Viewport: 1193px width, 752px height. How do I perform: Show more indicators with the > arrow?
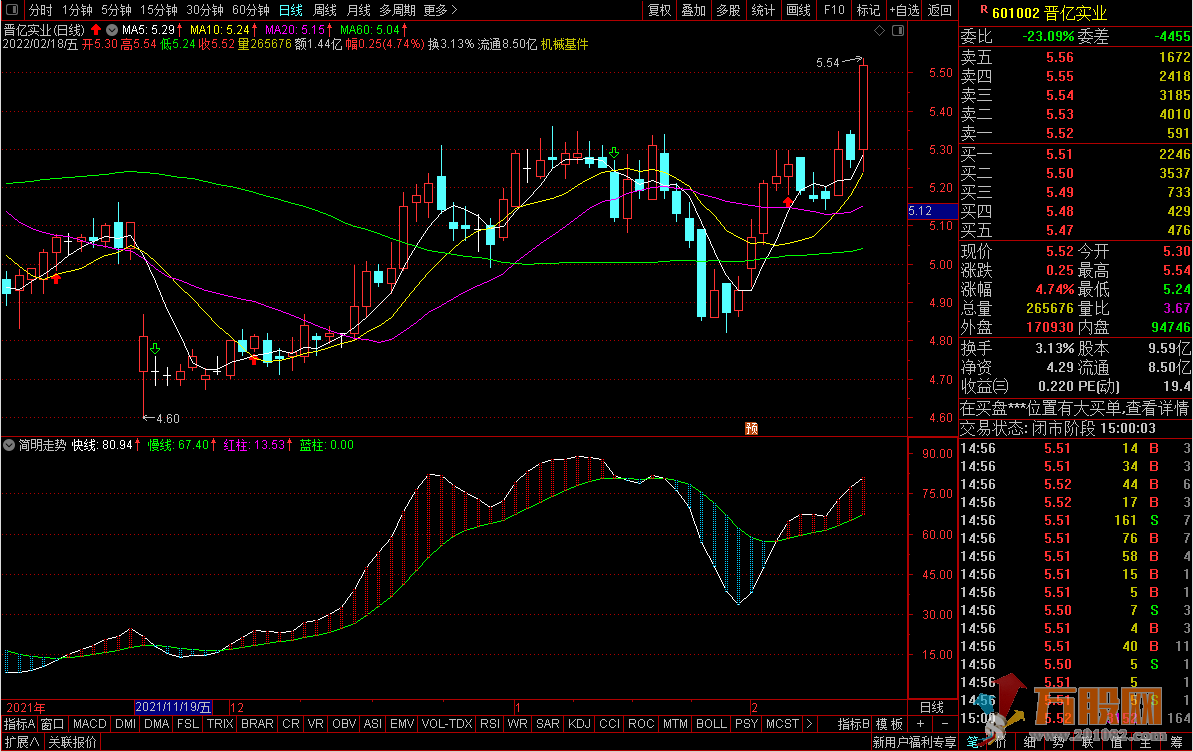(x=809, y=724)
